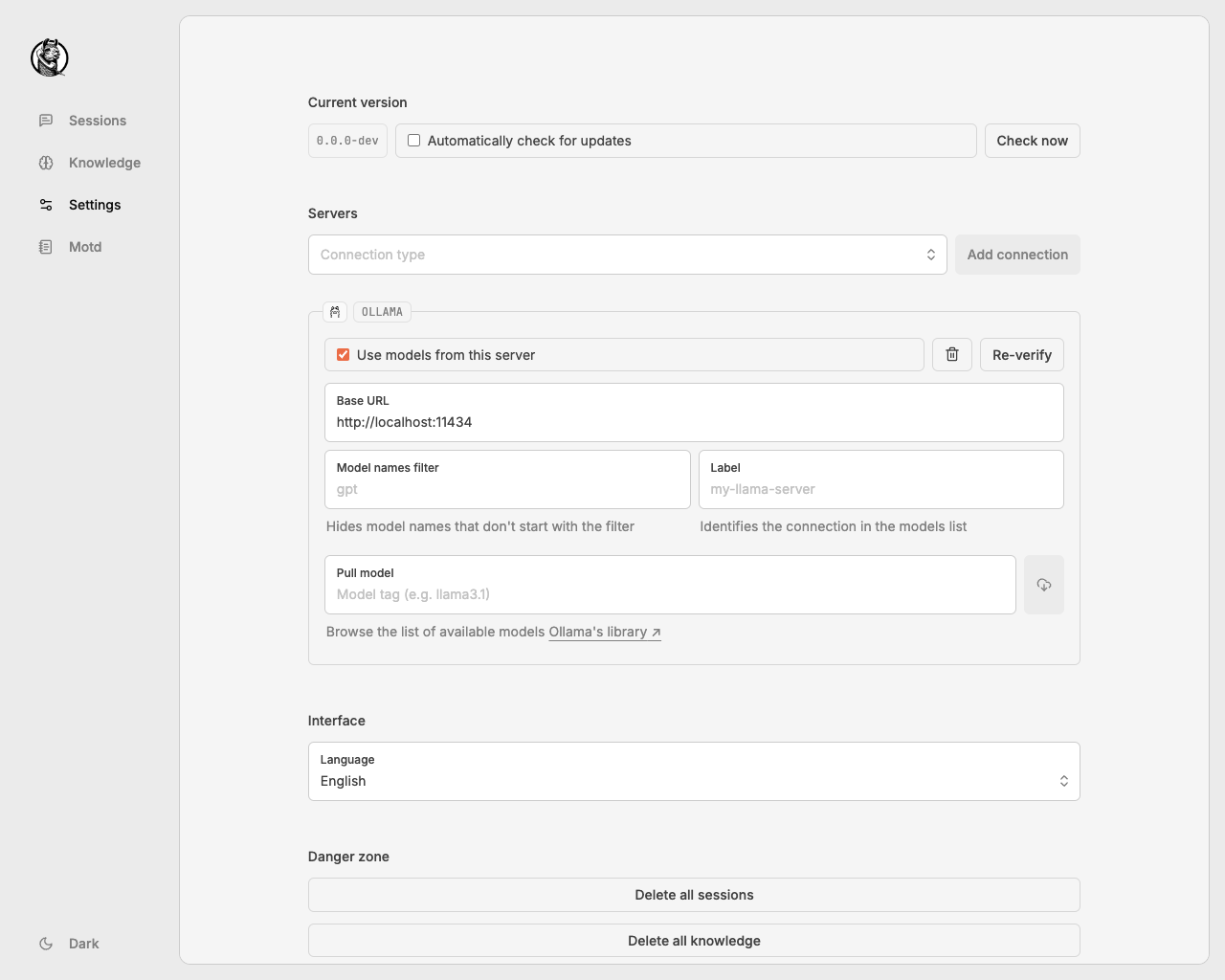This screenshot has width=1225, height=980.
Task: Open the Connection type dropdown
Action: [x=627, y=255]
